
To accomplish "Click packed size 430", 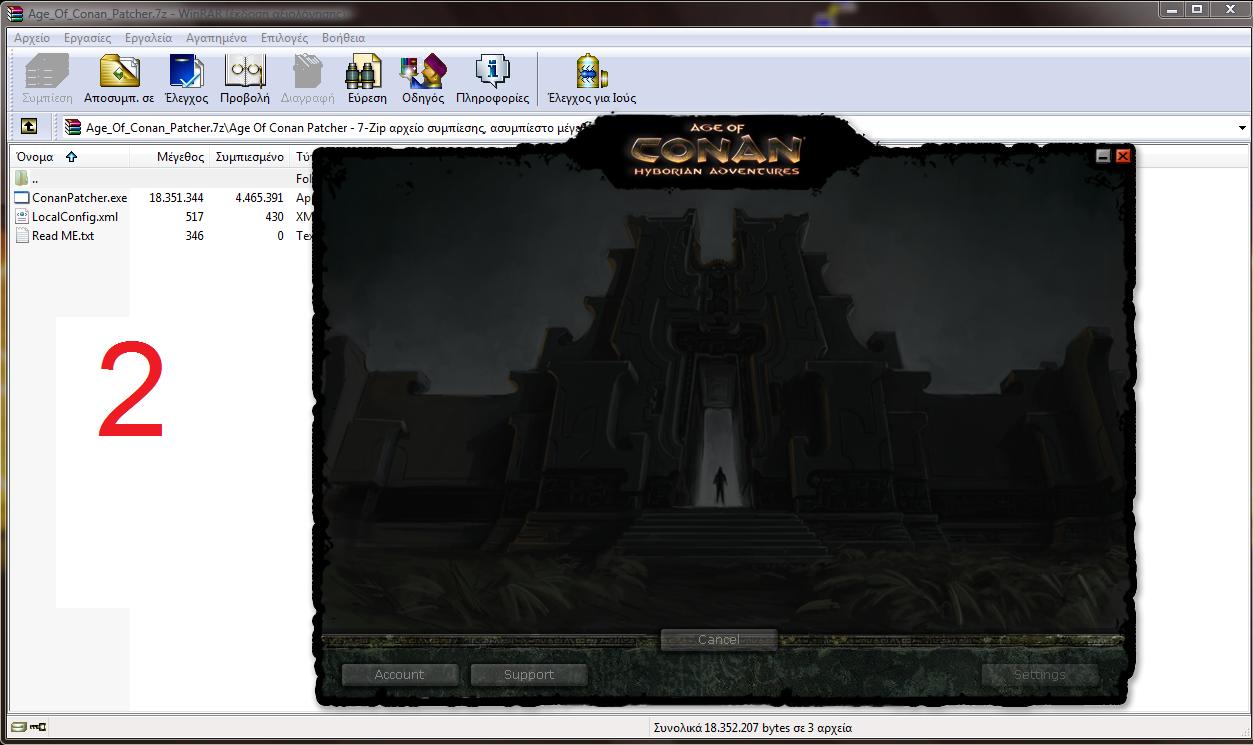I will click(274, 217).
